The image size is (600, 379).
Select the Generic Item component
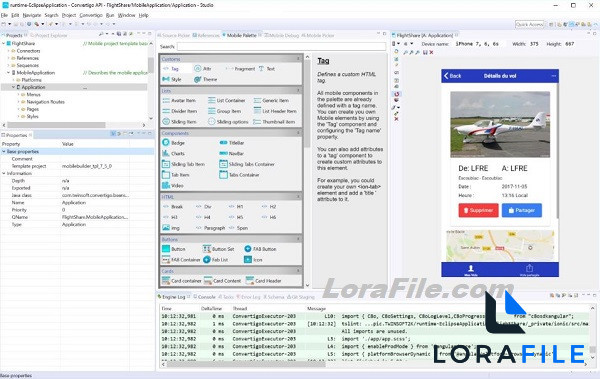(271, 100)
